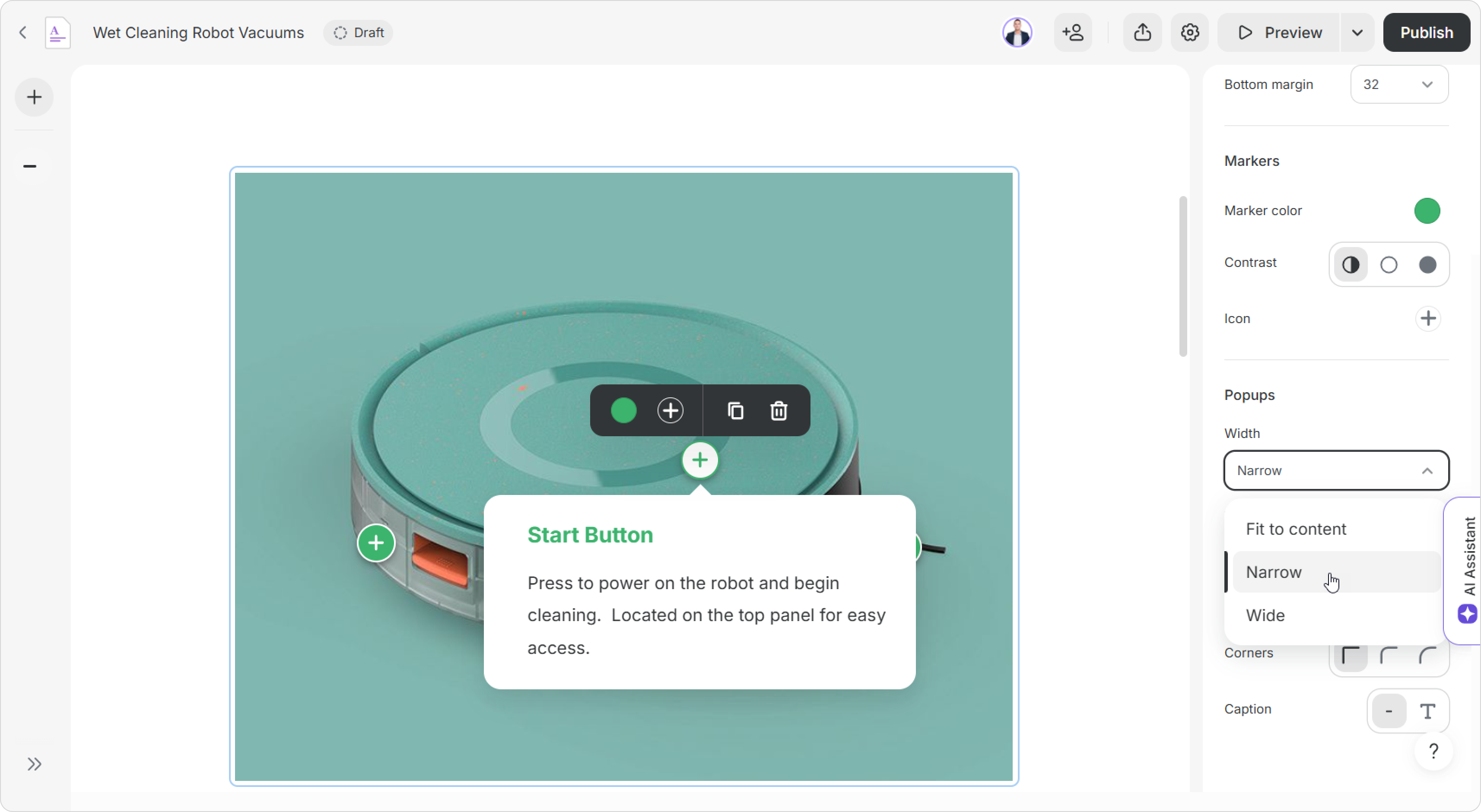Enable text caption with T toggle
The height and width of the screenshot is (812, 1481).
pos(1427,711)
